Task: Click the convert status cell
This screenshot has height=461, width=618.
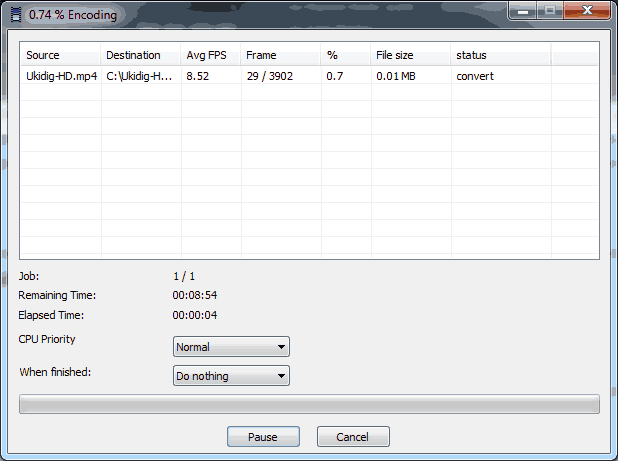Action: (x=475, y=76)
